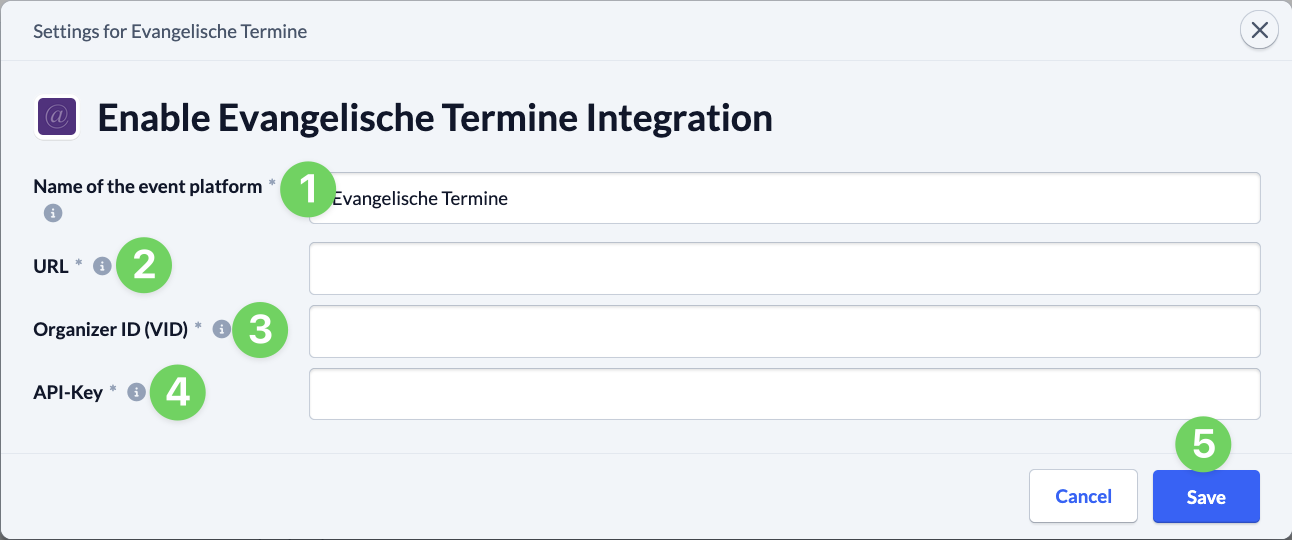Focus the event platform name input
This screenshot has height=540, width=1292.
click(785, 198)
